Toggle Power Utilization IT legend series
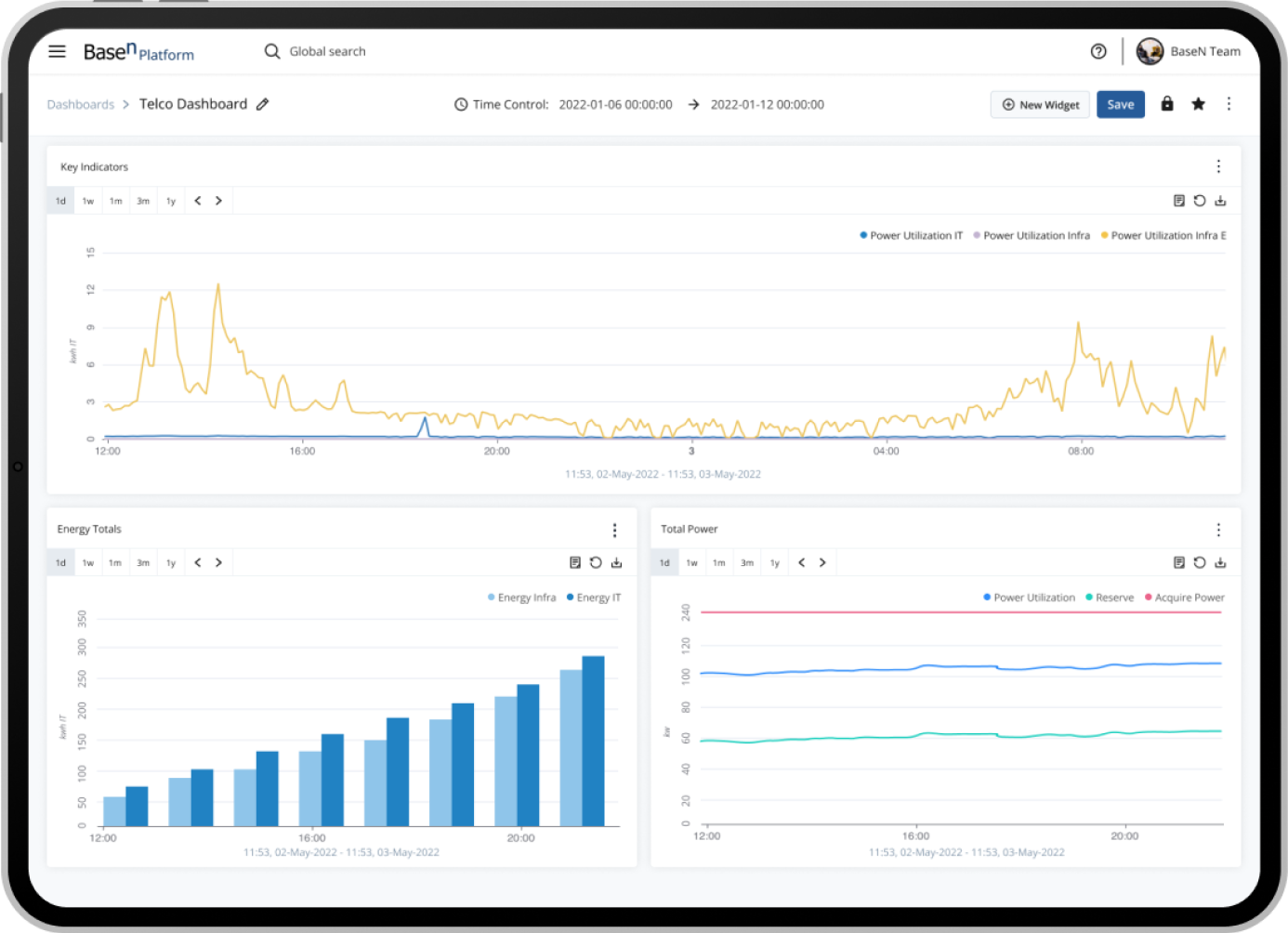This screenshot has height=933, width=1288. (912, 235)
